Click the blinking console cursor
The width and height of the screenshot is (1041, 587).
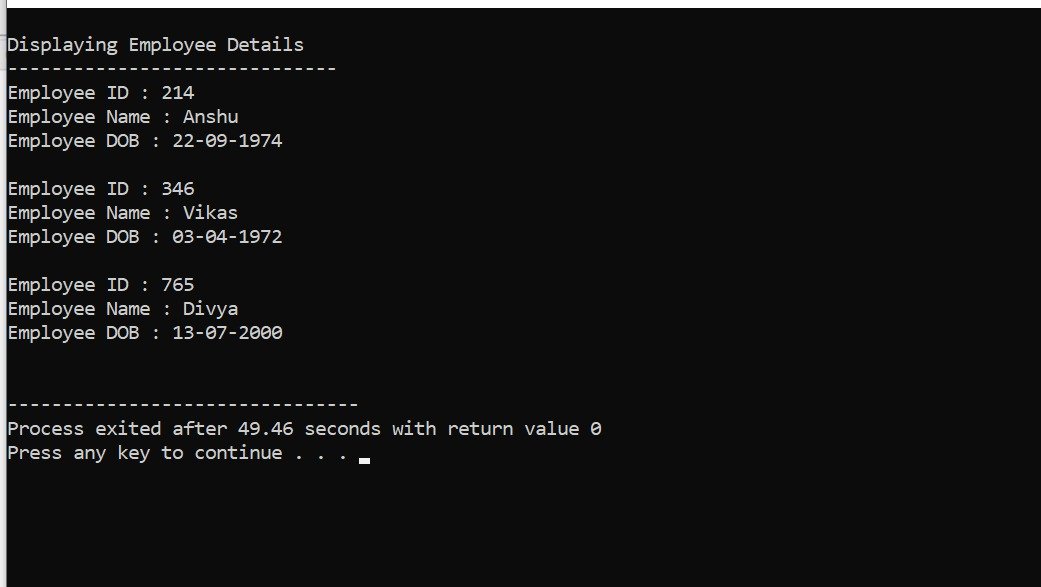tap(364, 460)
